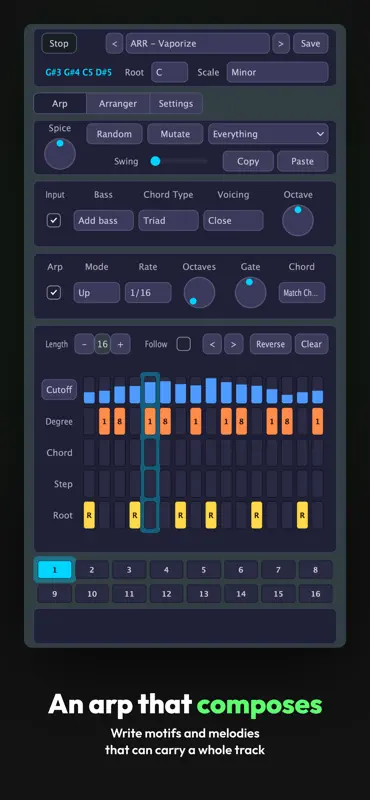Image resolution: width=370 pixels, height=800 pixels.
Task: Open the Cutoff lane selector
Action: pyautogui.click(x=59, y=390)
